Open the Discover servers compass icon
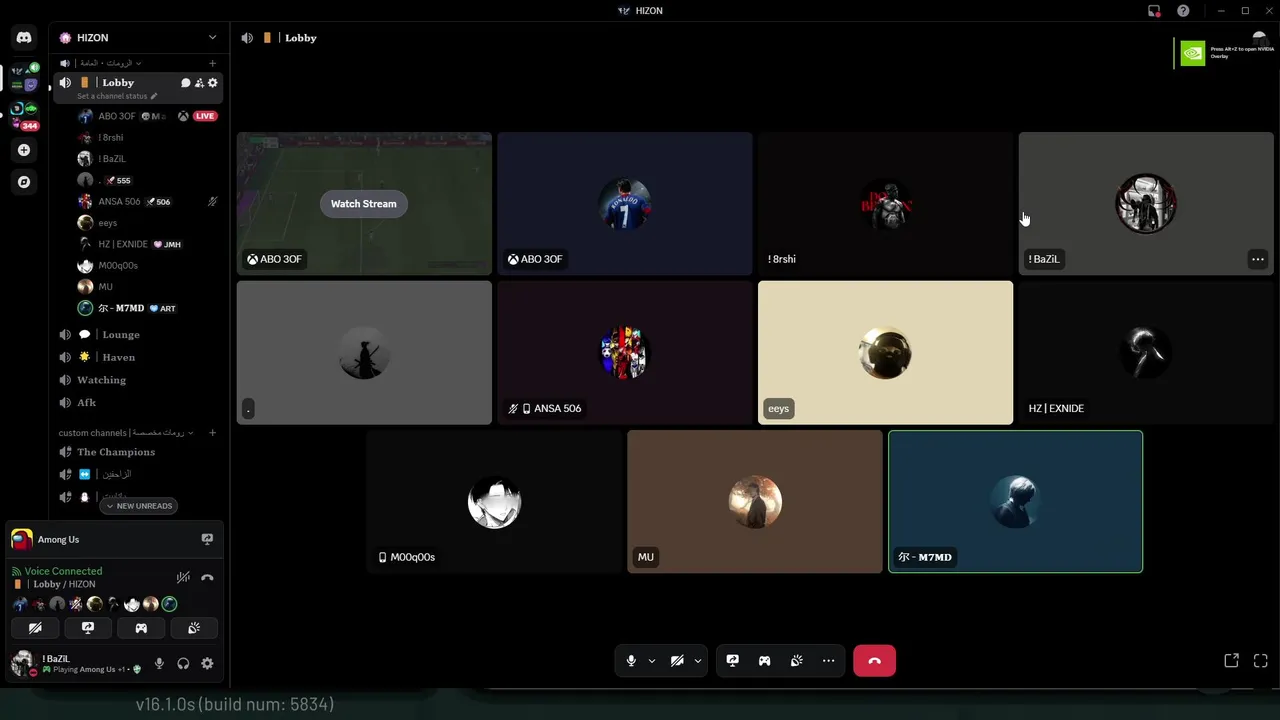 point(24,182)
